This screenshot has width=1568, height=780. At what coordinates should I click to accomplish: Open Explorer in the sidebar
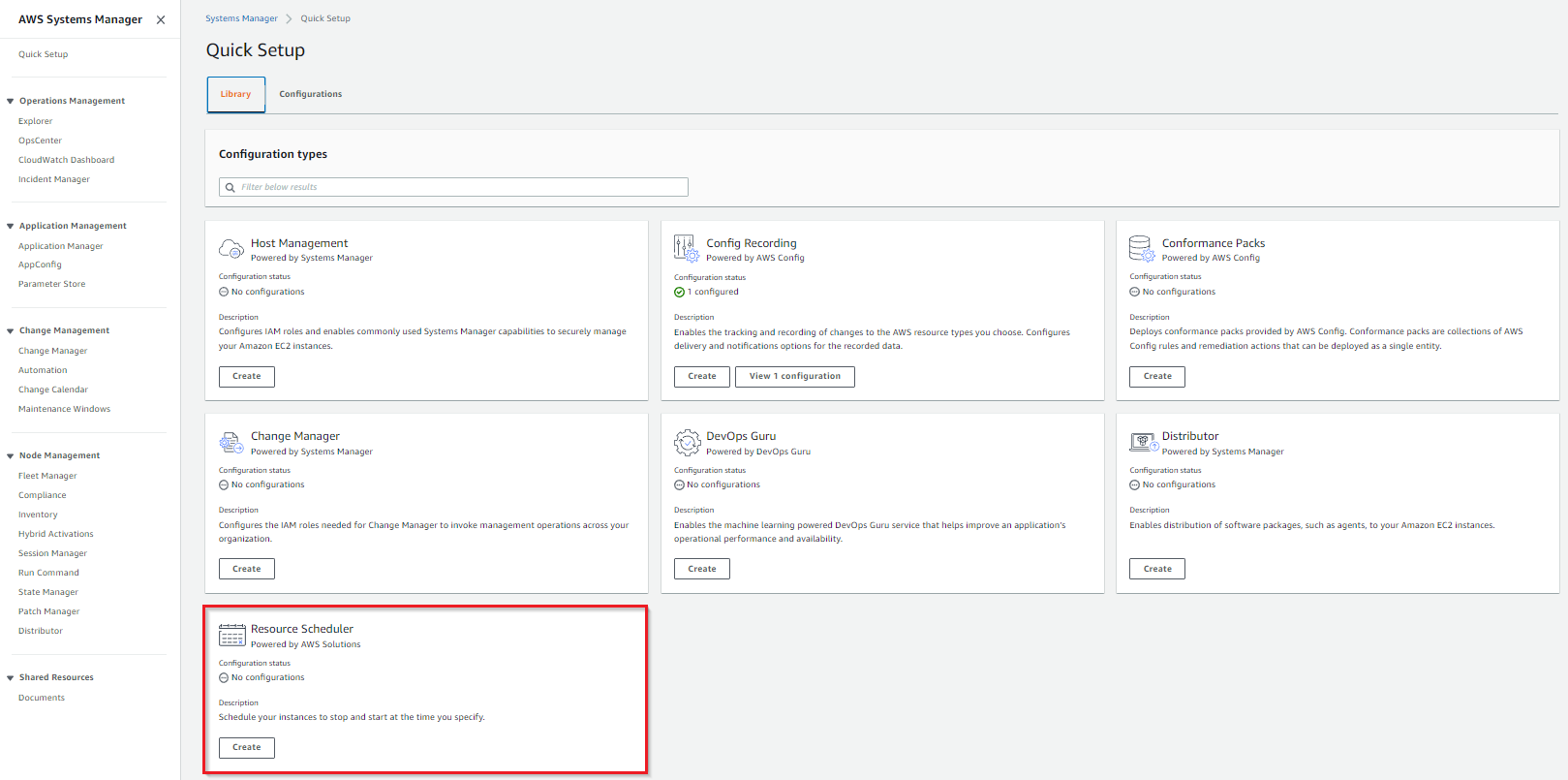click(x=36, y=121)
